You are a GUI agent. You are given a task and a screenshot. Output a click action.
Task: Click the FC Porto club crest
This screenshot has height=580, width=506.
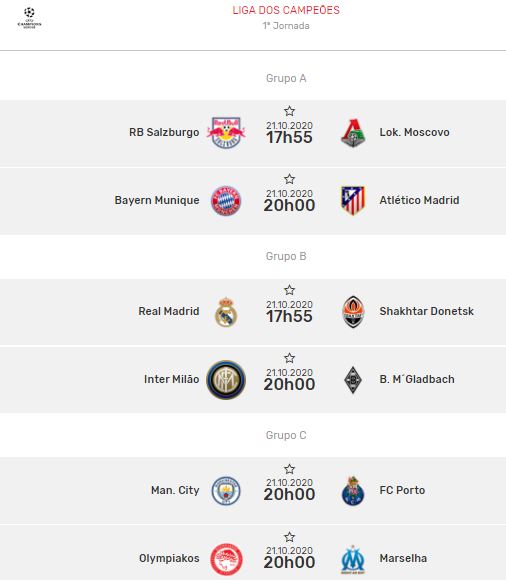point(353,490)
